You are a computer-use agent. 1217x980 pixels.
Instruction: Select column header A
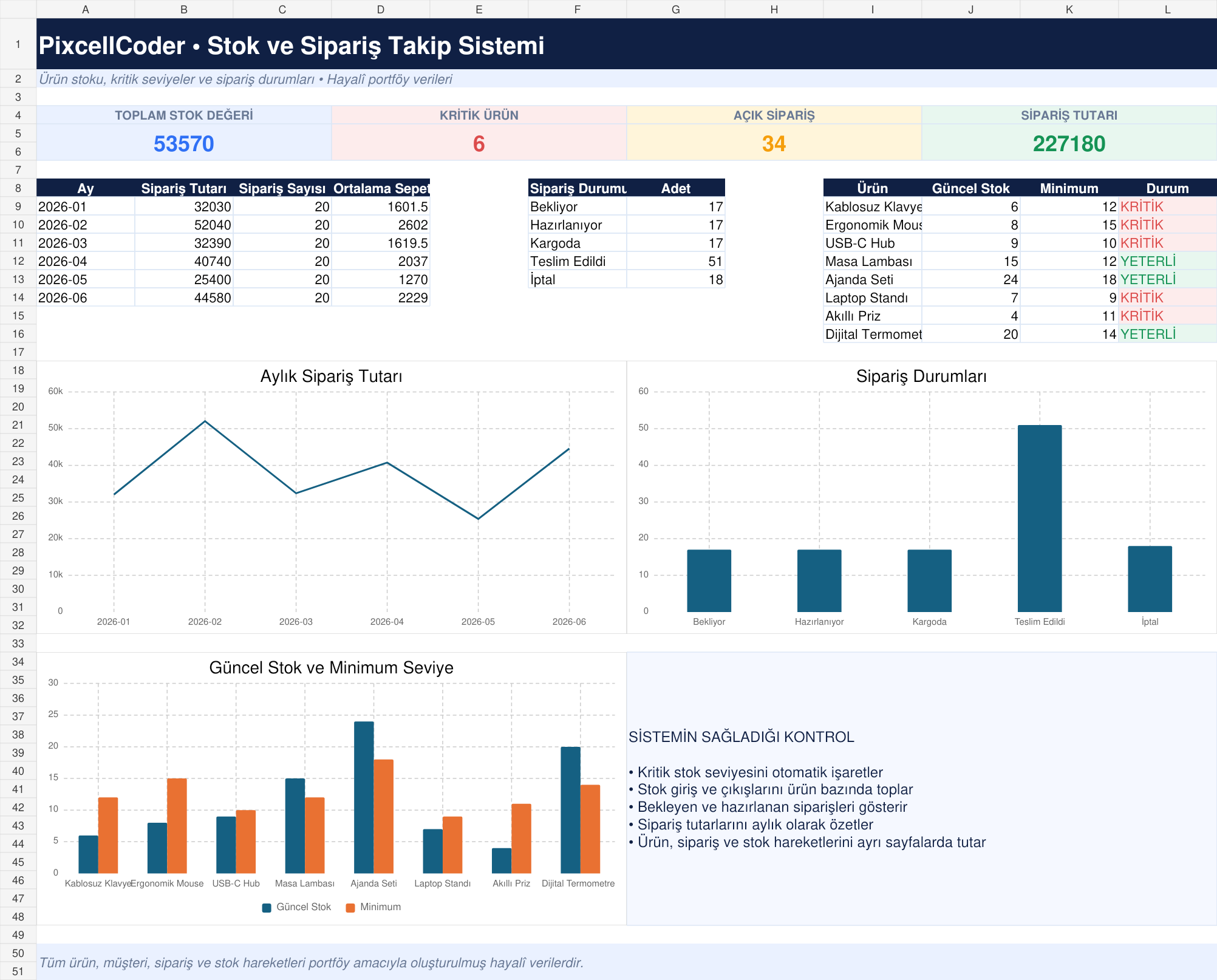86,9
